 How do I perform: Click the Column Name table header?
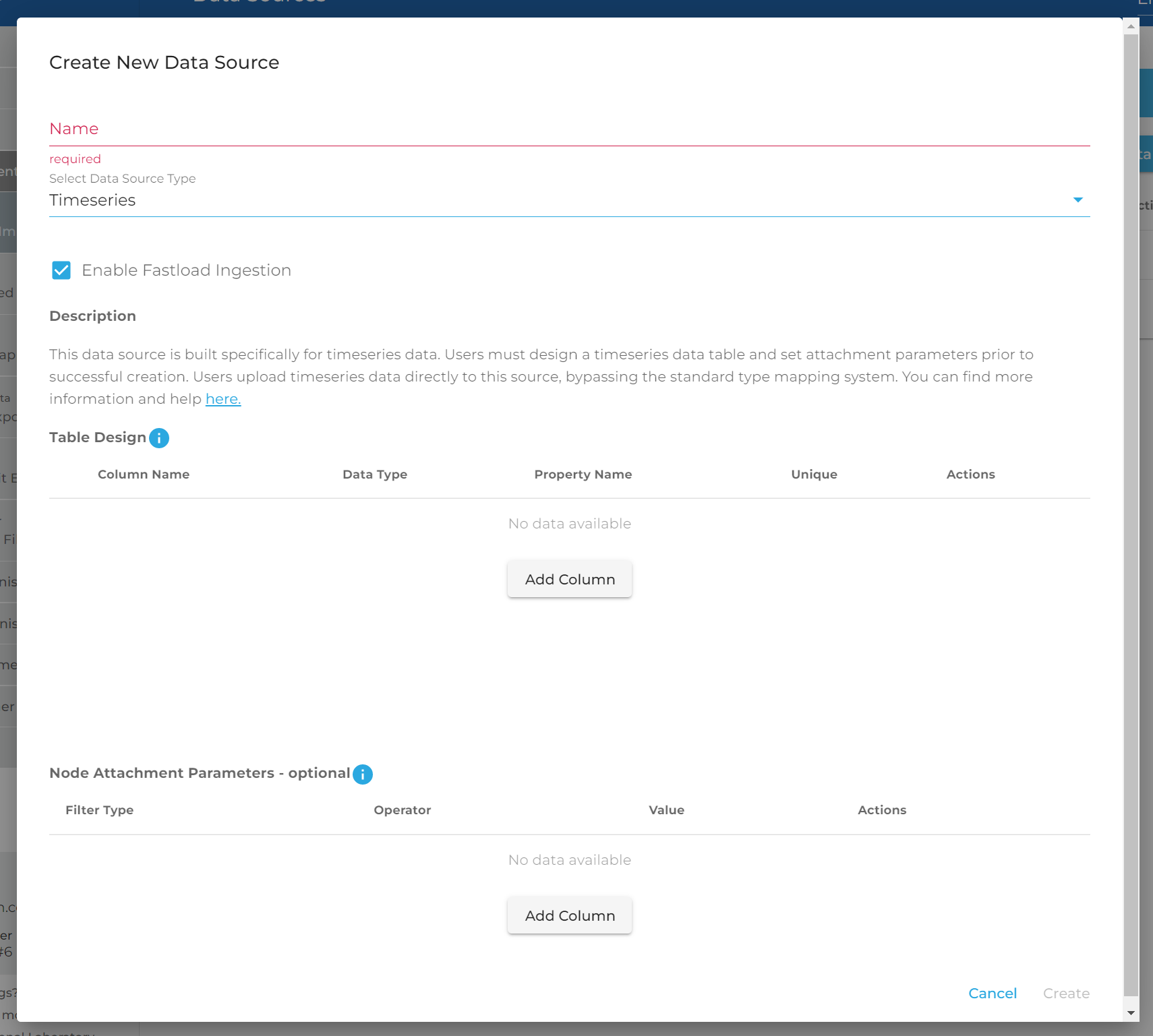[x=144, y=475]
